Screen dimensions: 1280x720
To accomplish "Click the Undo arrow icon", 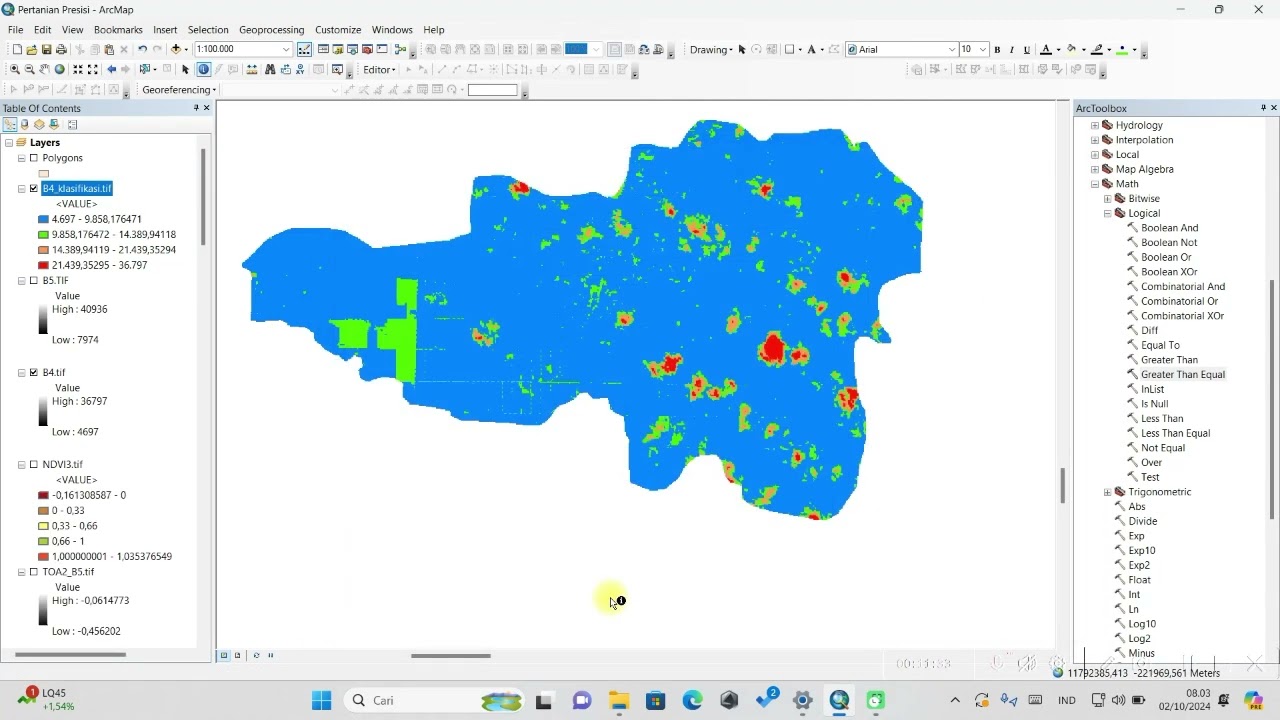I will [x=142, y=49].
